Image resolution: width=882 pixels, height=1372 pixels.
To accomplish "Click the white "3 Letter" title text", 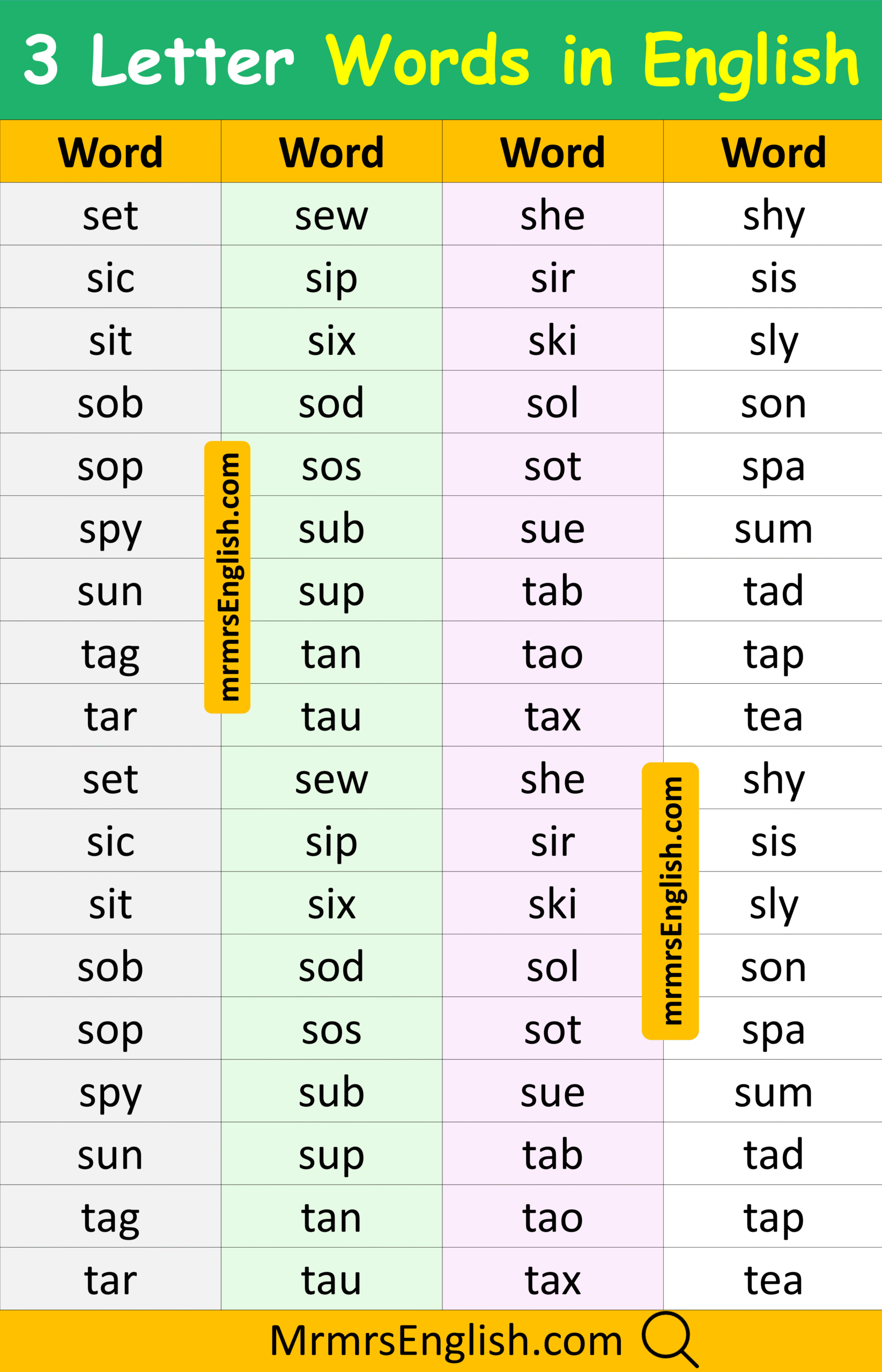I will coord(159,60).
